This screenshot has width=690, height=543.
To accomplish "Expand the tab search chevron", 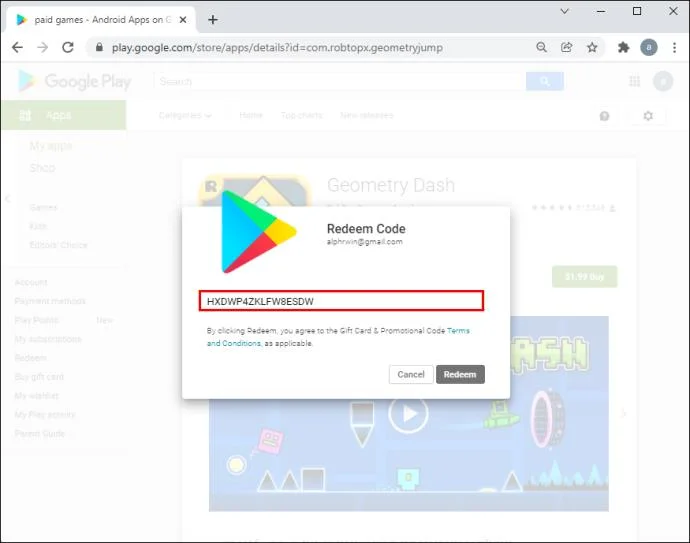I will pos(565,11).
